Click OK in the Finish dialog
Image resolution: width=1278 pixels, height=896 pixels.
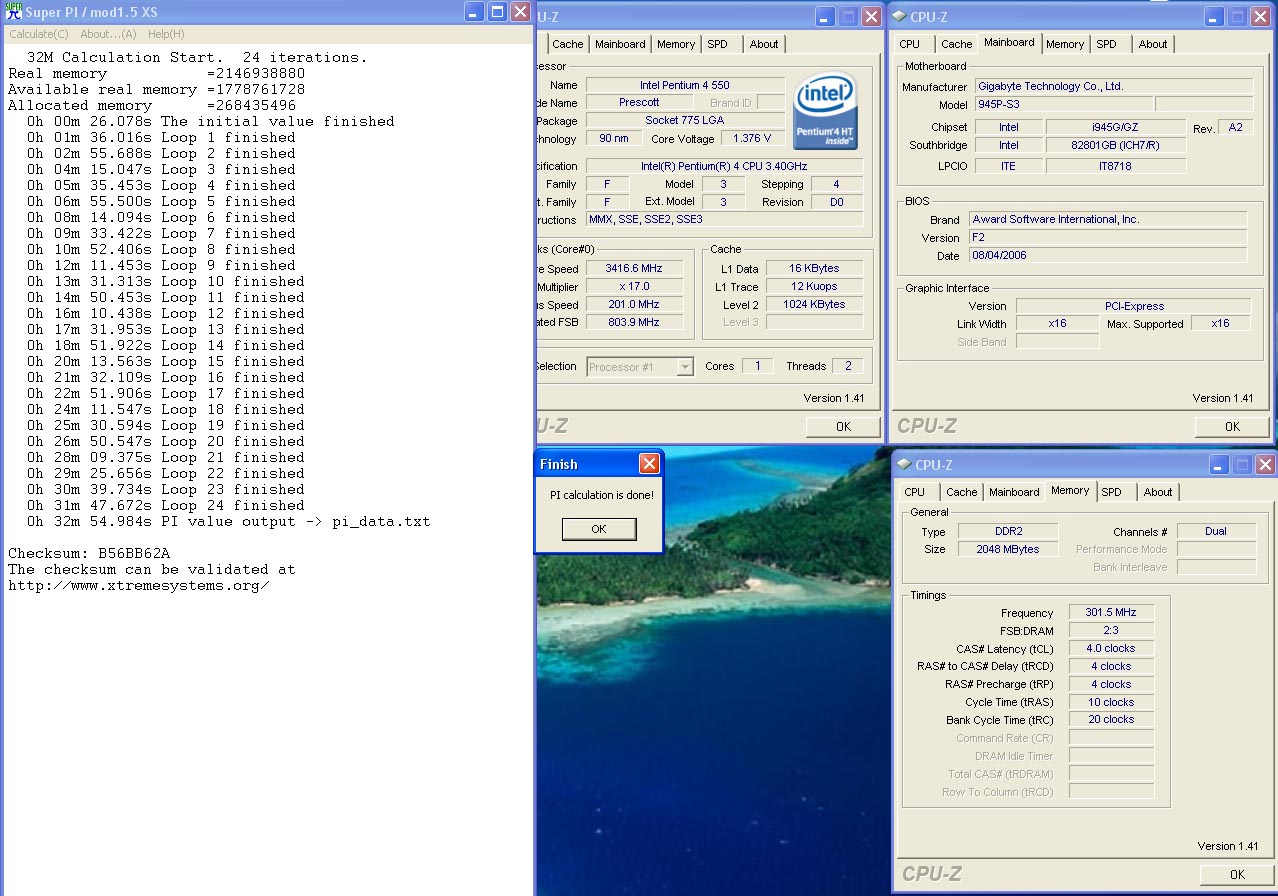[x=599, y=529]
